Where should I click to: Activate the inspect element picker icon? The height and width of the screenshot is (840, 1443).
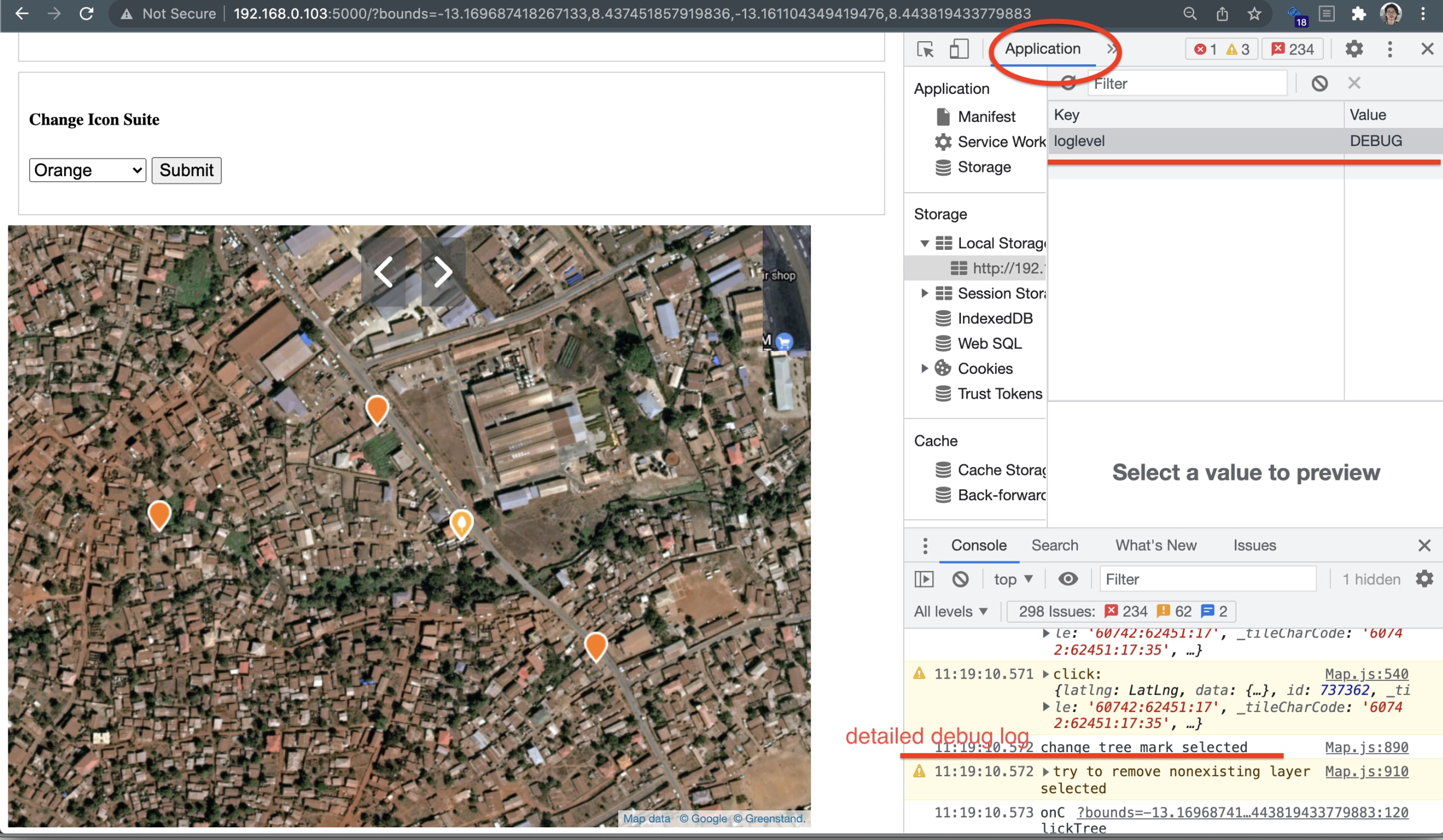[925, 49]
